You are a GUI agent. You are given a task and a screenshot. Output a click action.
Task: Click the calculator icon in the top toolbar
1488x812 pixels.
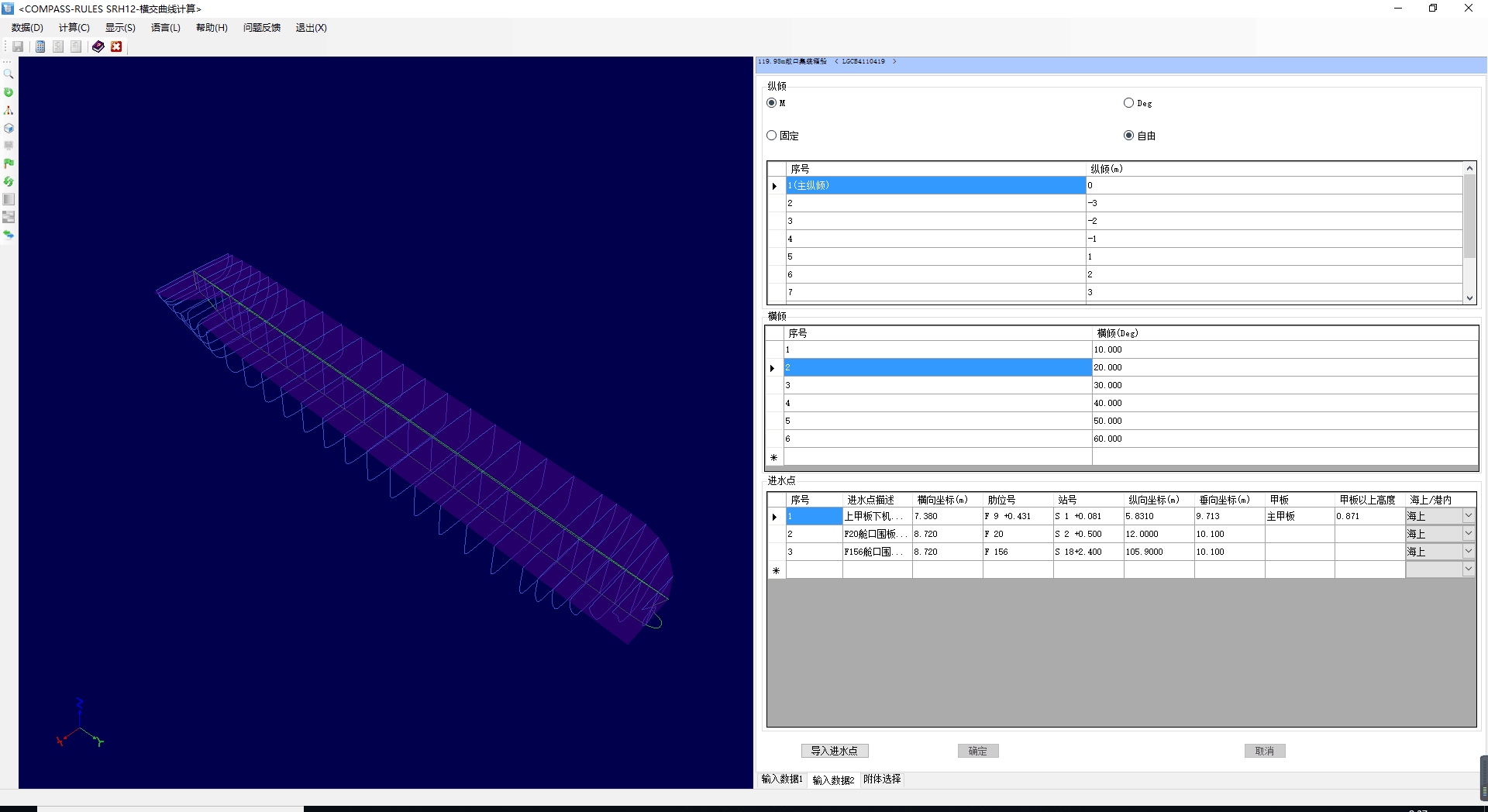pos(40,46)
